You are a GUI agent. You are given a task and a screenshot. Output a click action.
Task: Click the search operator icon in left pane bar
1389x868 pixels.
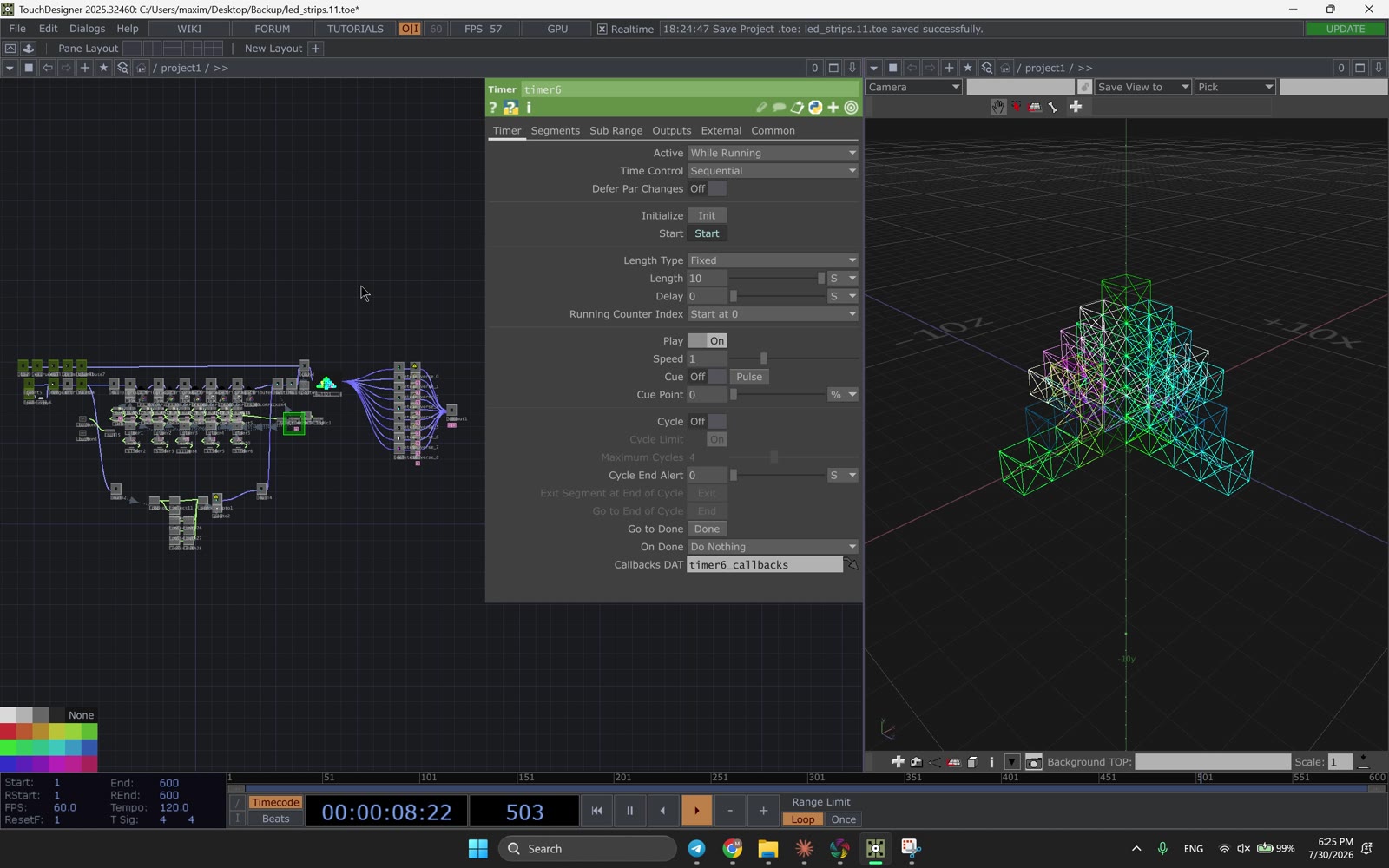click(x=122, y=68)
